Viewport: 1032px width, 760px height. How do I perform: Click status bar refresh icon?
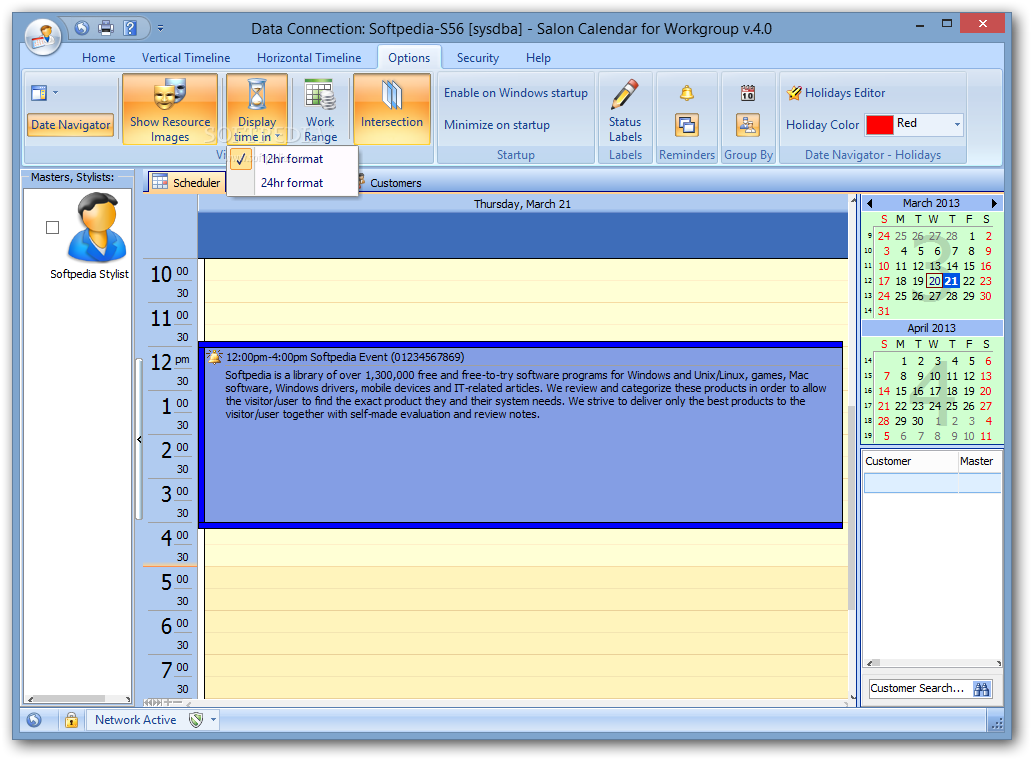click(x=34, y=720)
